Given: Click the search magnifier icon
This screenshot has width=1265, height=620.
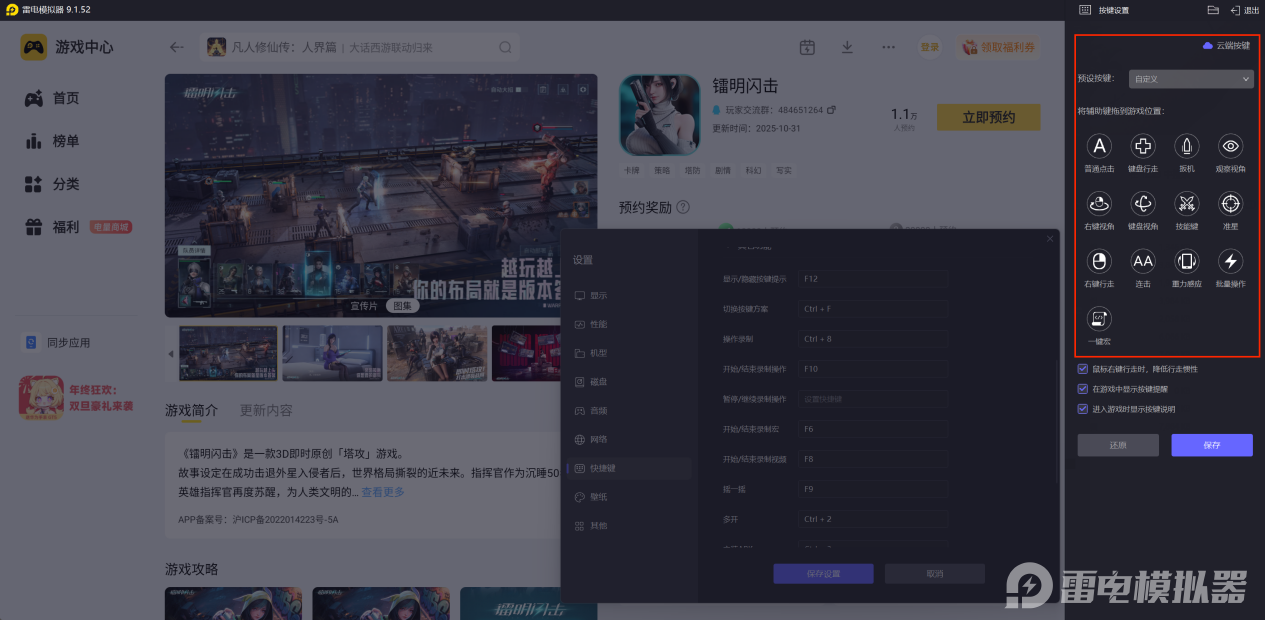Looking at the screenshot, I should [506, 47].
